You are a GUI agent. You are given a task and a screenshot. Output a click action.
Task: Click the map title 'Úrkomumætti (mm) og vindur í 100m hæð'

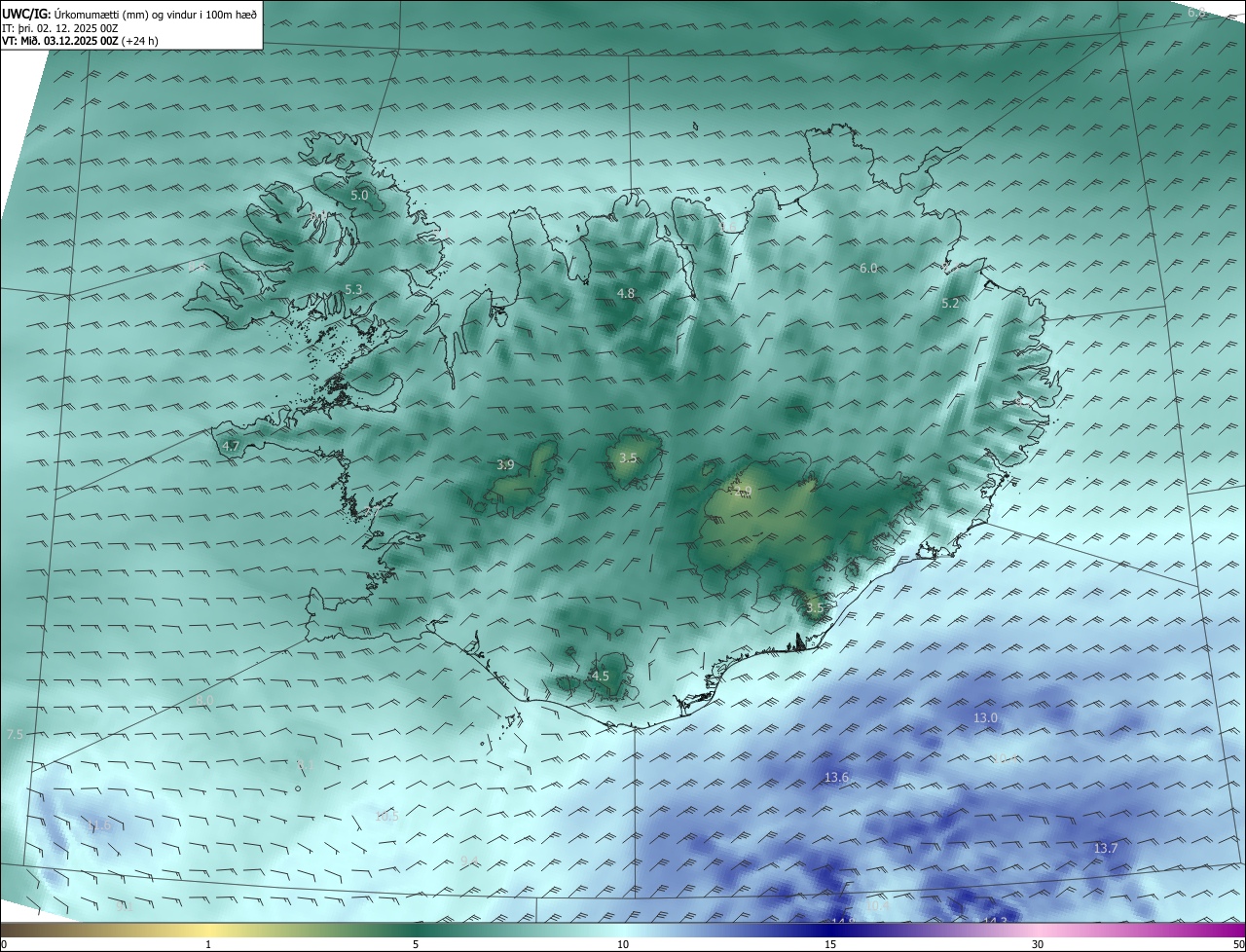(x=155, y=14)
